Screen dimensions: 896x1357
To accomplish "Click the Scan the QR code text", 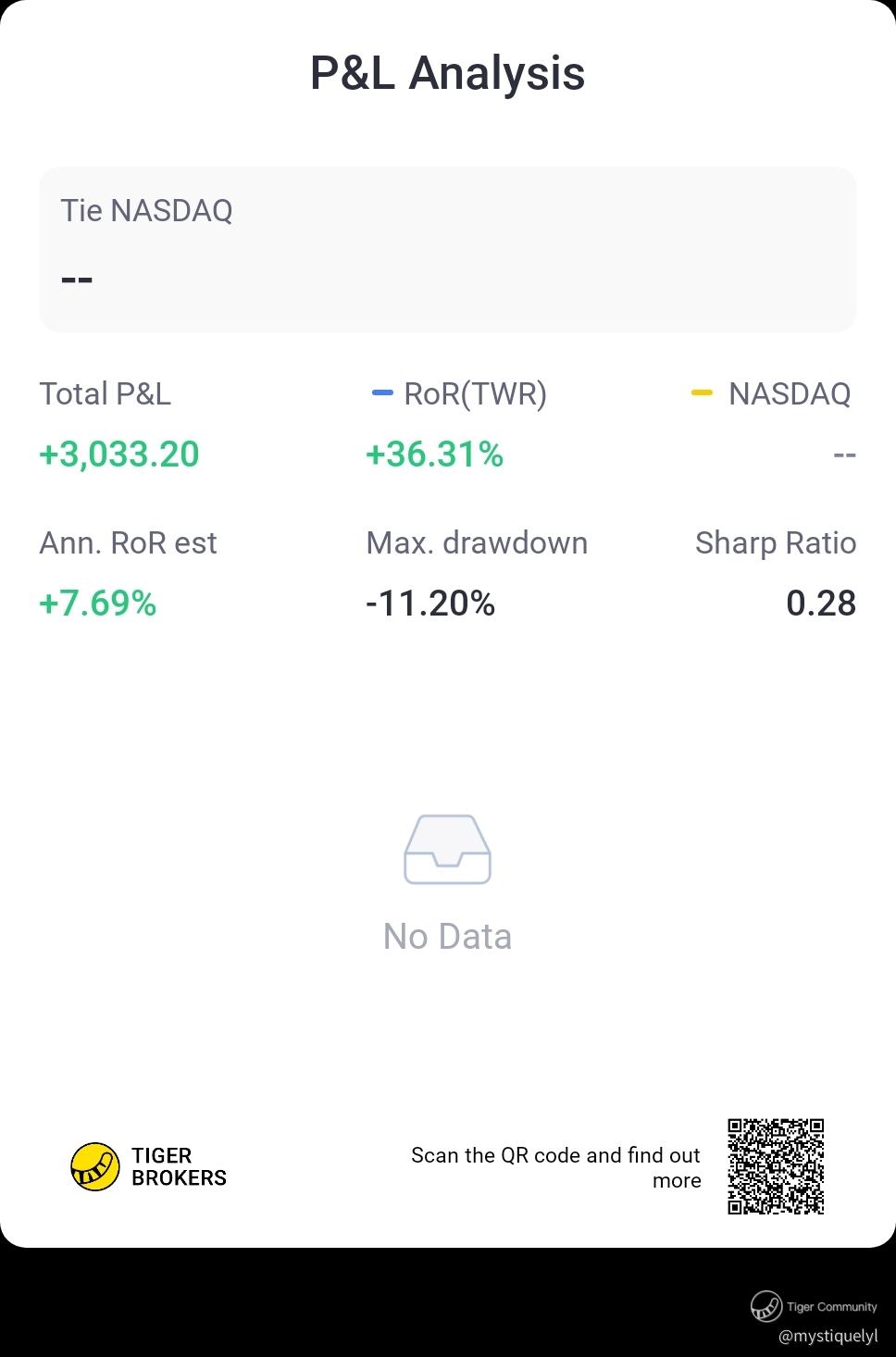I will (x=555, y=1167).
